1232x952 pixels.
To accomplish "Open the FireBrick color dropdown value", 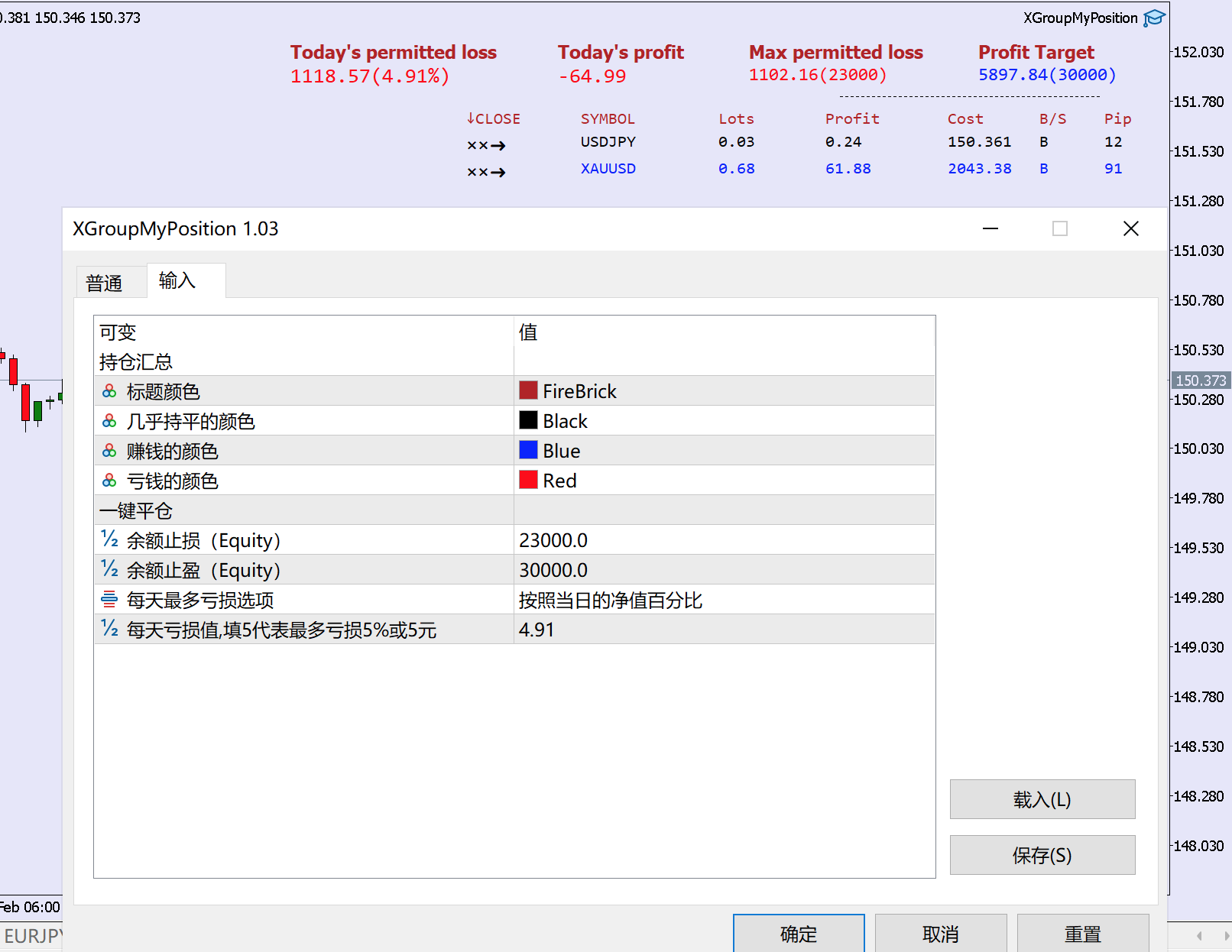I will pos(722,391).
